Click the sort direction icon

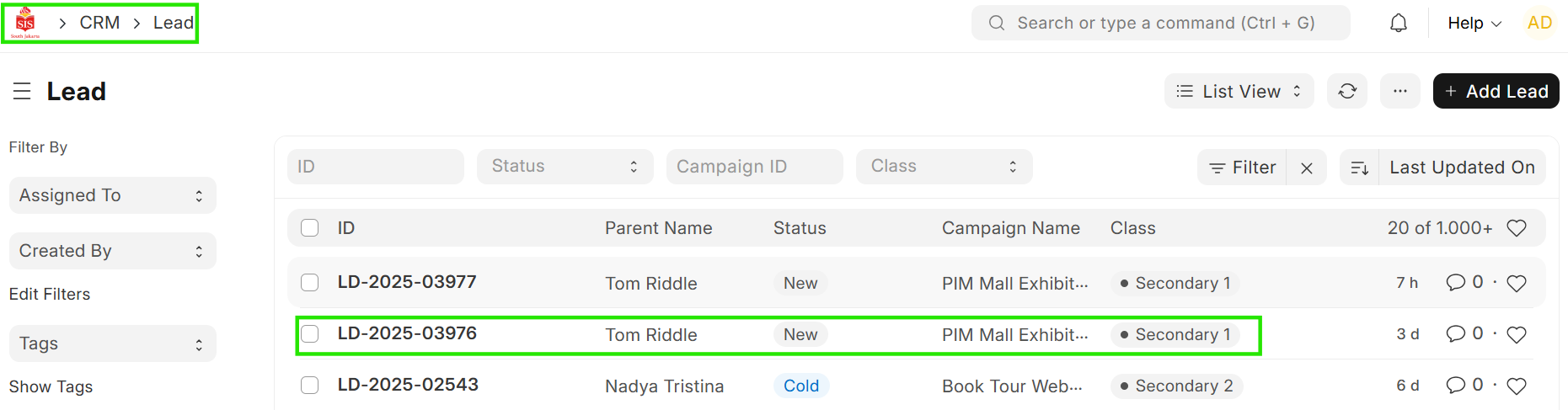[x=1359, y=168]
